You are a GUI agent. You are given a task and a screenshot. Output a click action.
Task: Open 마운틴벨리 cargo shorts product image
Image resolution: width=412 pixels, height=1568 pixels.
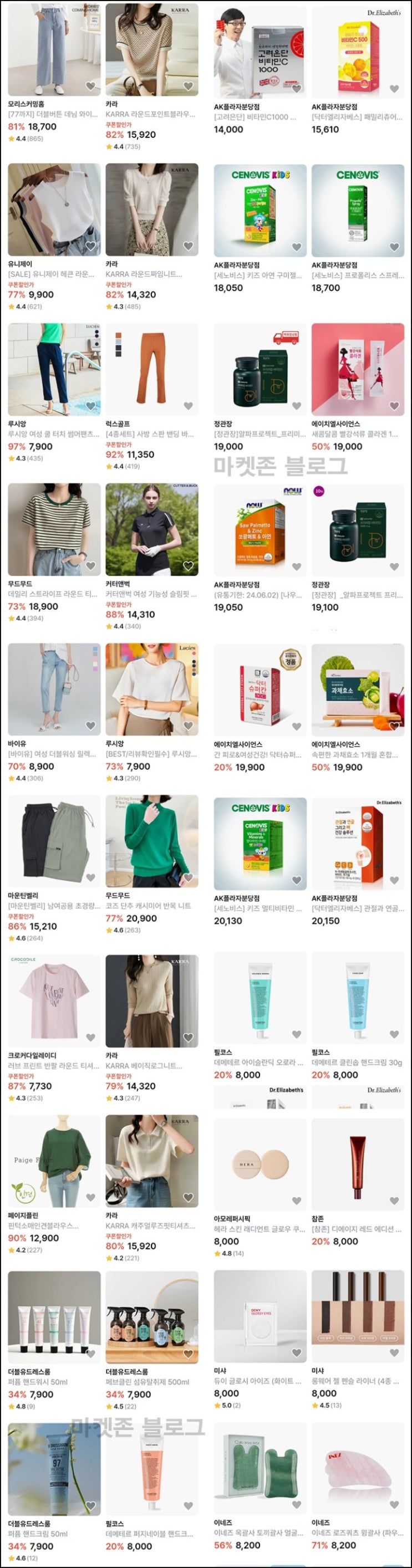pos(54,841)
